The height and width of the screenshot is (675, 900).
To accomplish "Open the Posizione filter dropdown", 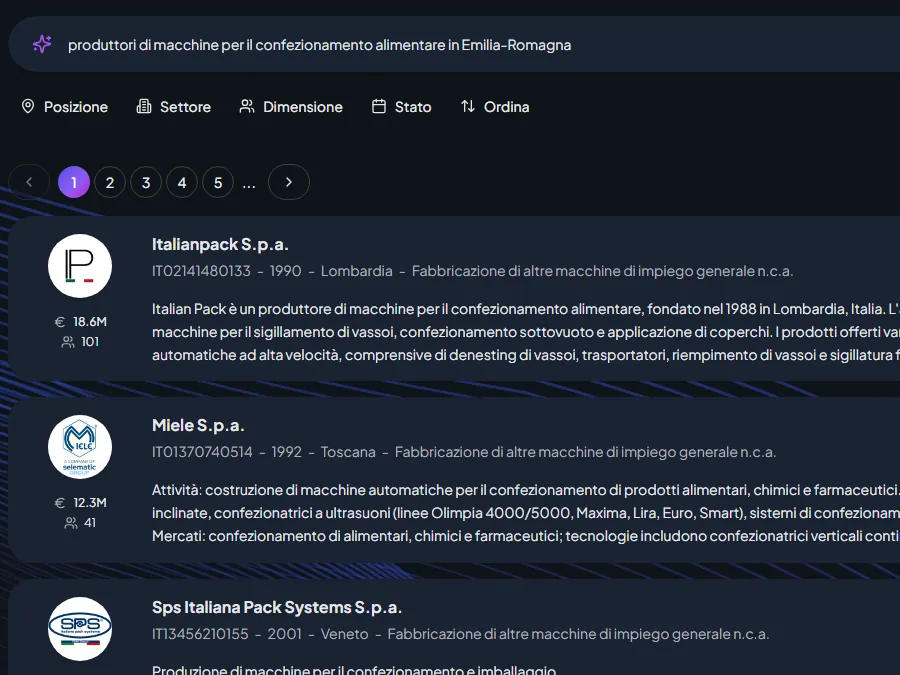I will point(64,107).
